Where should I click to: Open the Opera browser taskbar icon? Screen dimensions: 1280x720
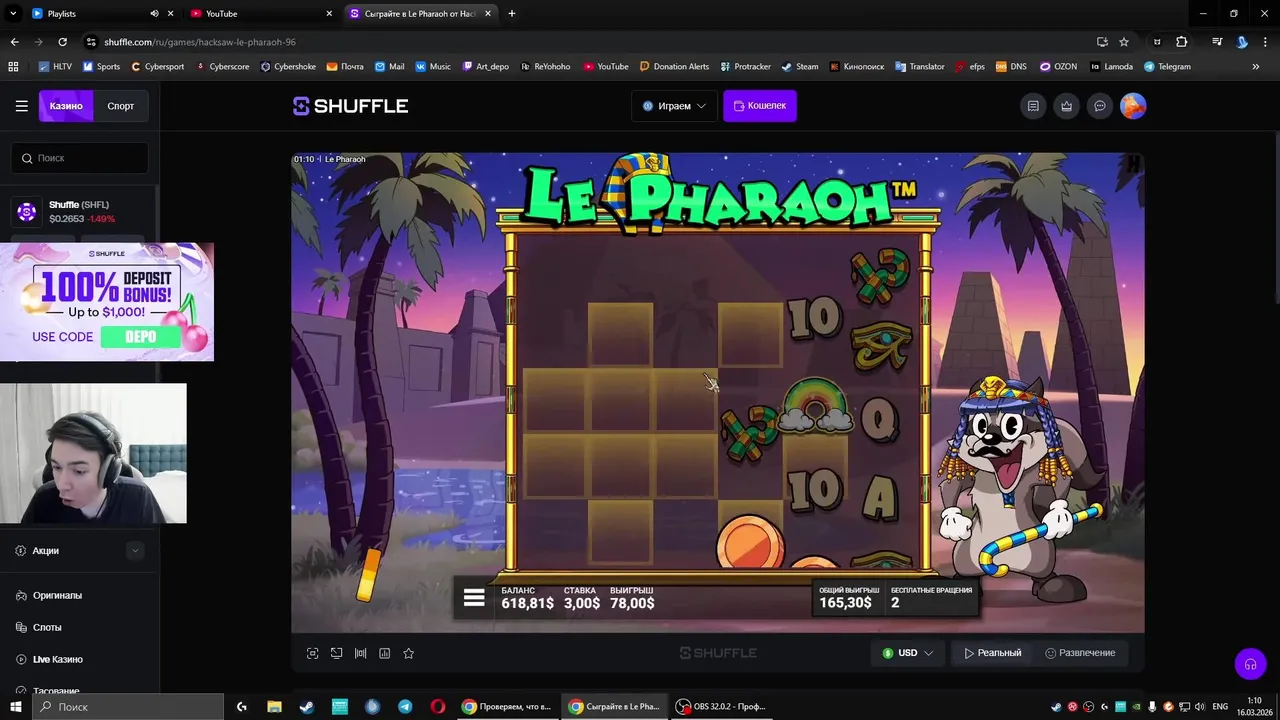pos(438,706)
